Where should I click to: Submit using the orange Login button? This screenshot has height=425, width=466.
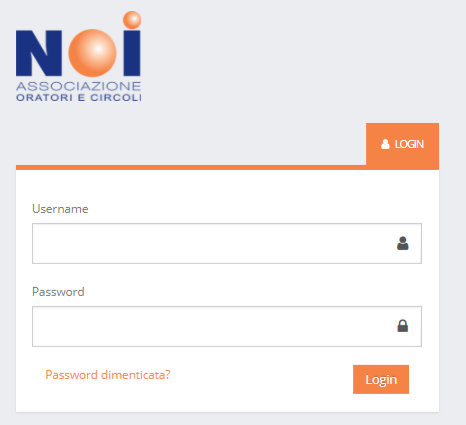coord(381,379)
